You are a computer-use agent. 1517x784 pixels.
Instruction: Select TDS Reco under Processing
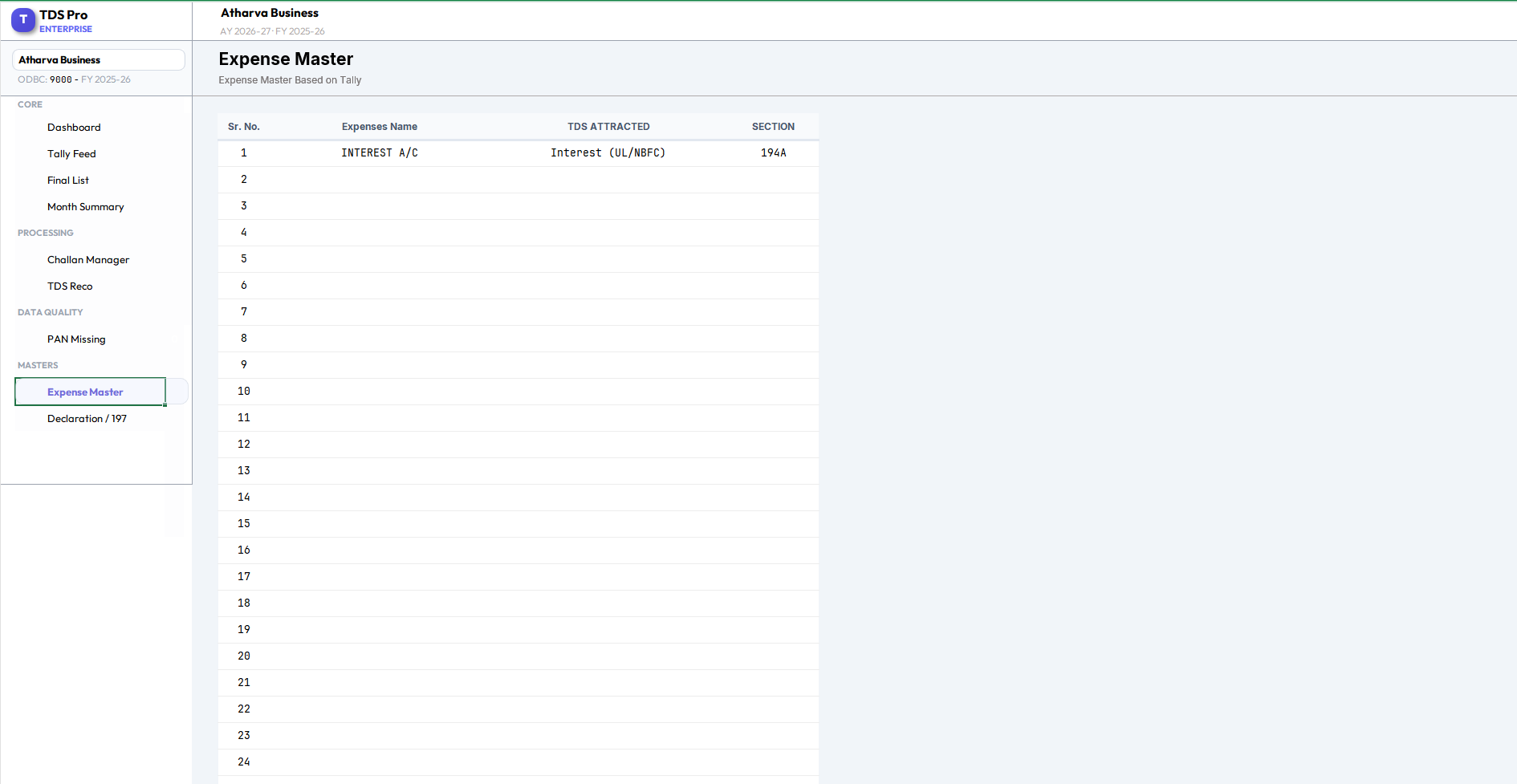[70, 286]
